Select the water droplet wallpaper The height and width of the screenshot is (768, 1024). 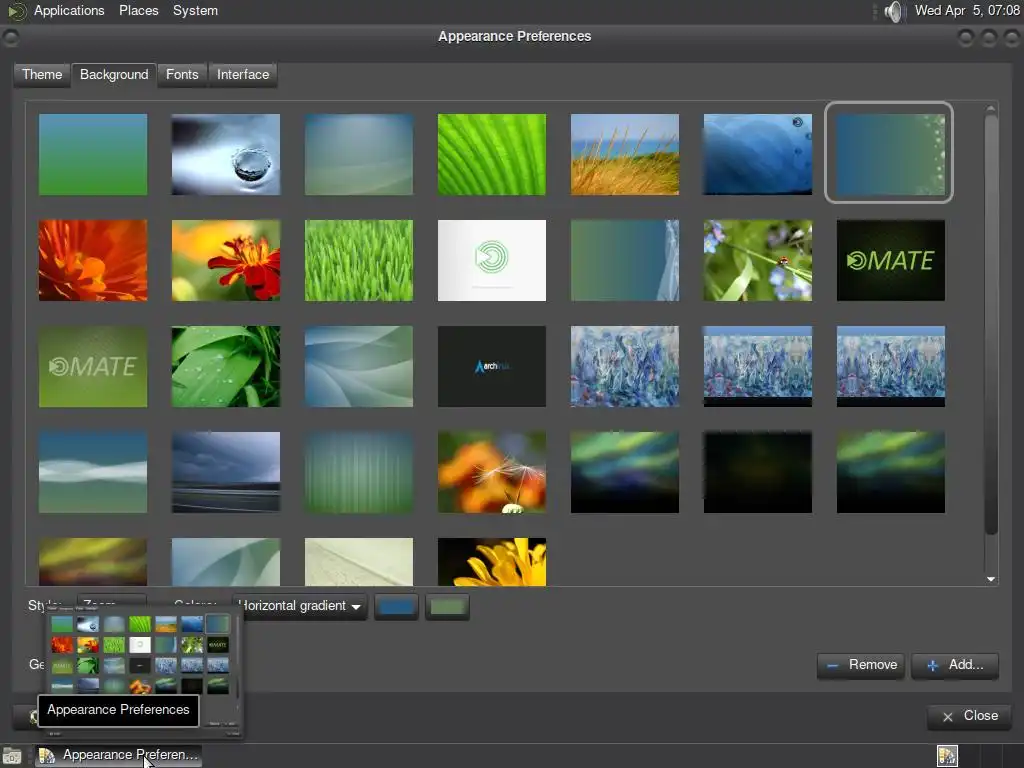tap(226, 154)
